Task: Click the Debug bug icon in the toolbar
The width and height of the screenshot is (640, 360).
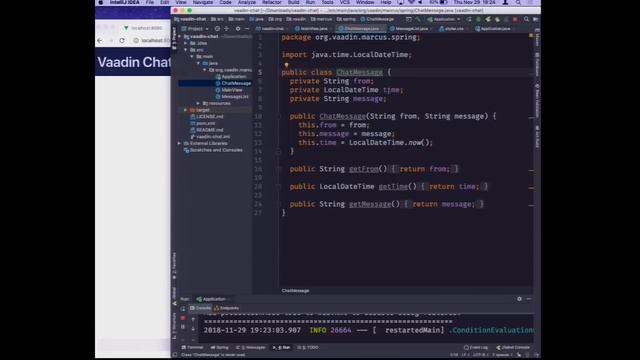Action: (x=478, y=19)
